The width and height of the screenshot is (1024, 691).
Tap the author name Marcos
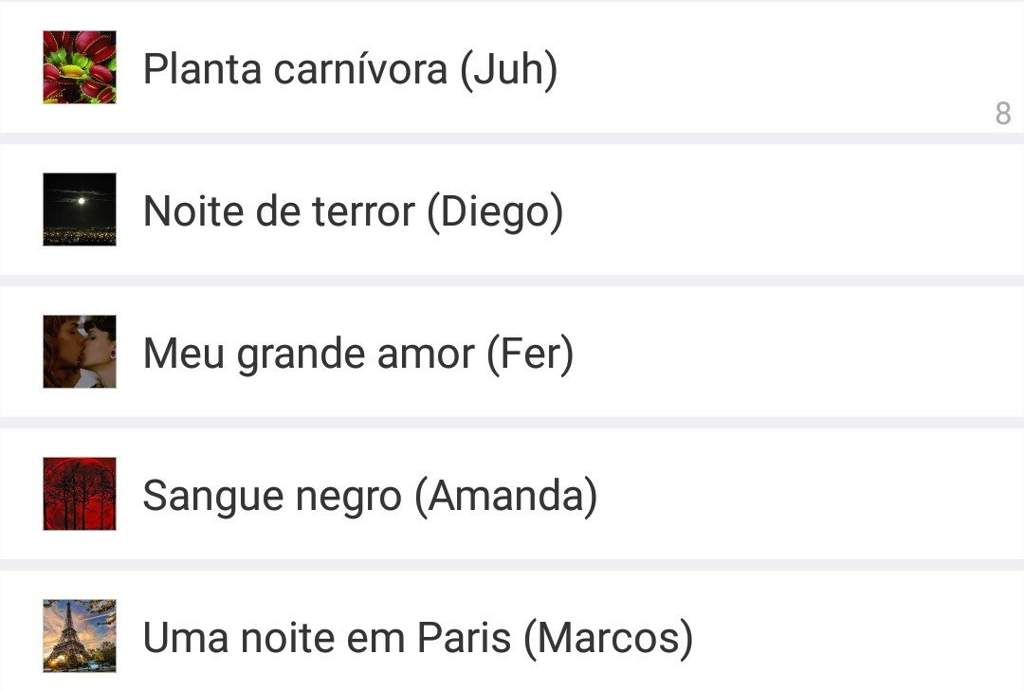(608, 639)
